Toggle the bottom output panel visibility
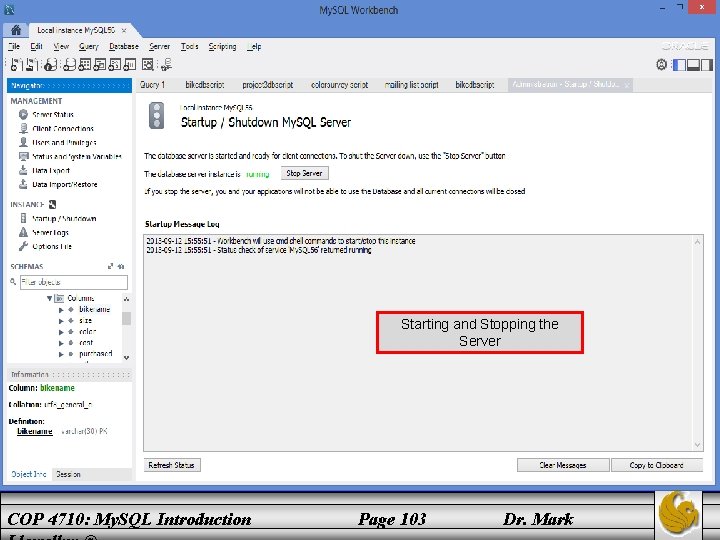 693,65
